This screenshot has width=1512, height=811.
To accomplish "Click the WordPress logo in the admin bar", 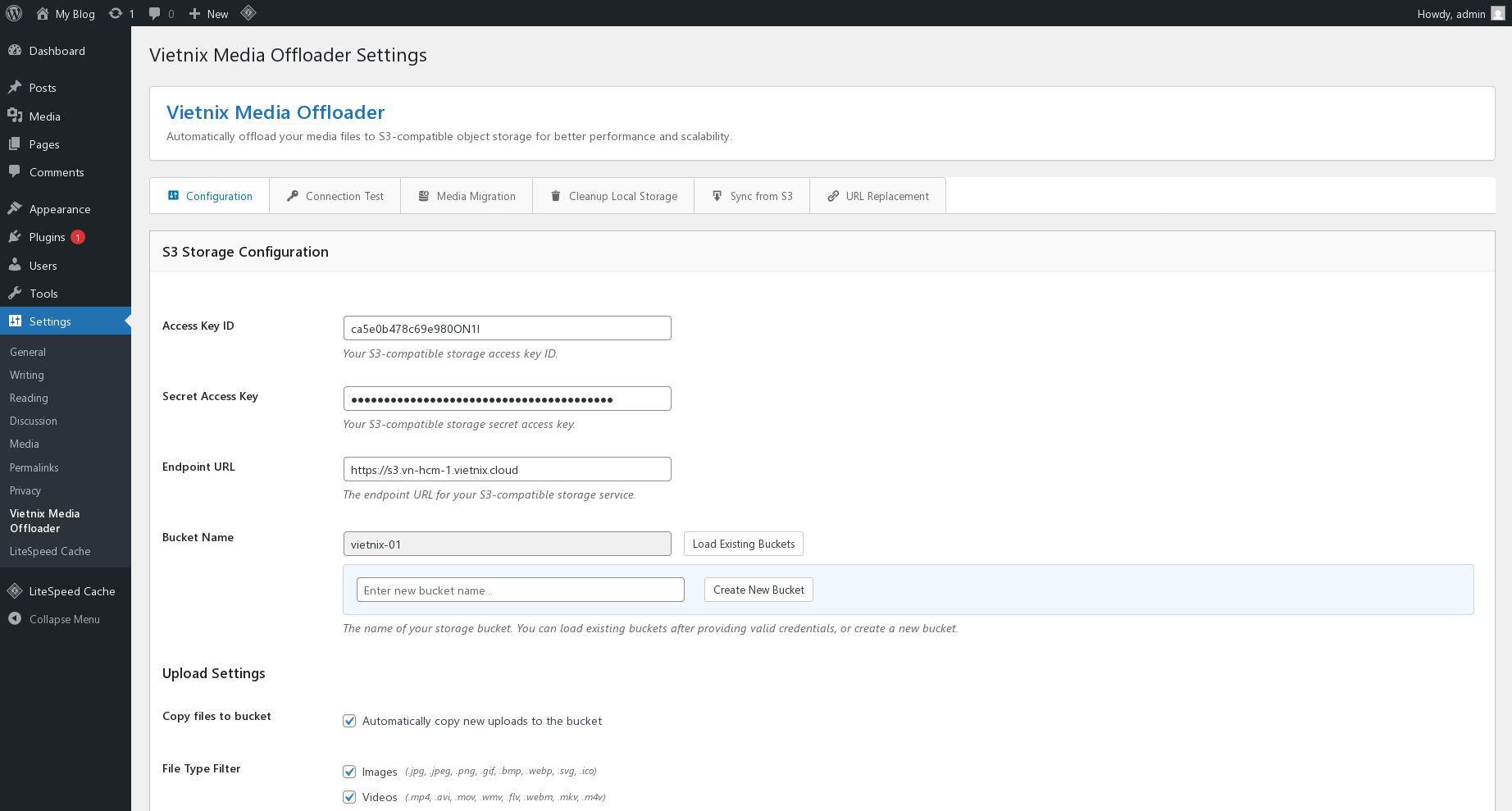I will coord(13,13).
